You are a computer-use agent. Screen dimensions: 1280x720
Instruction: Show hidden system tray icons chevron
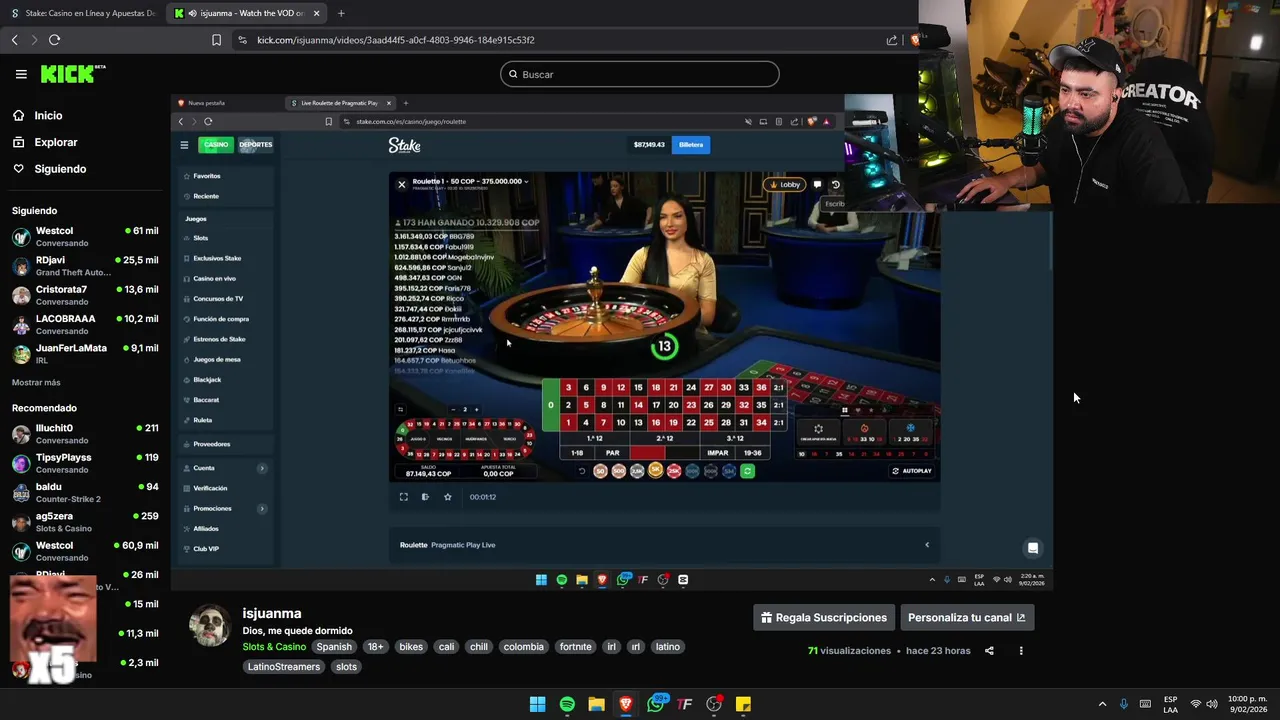(1102, 704)
